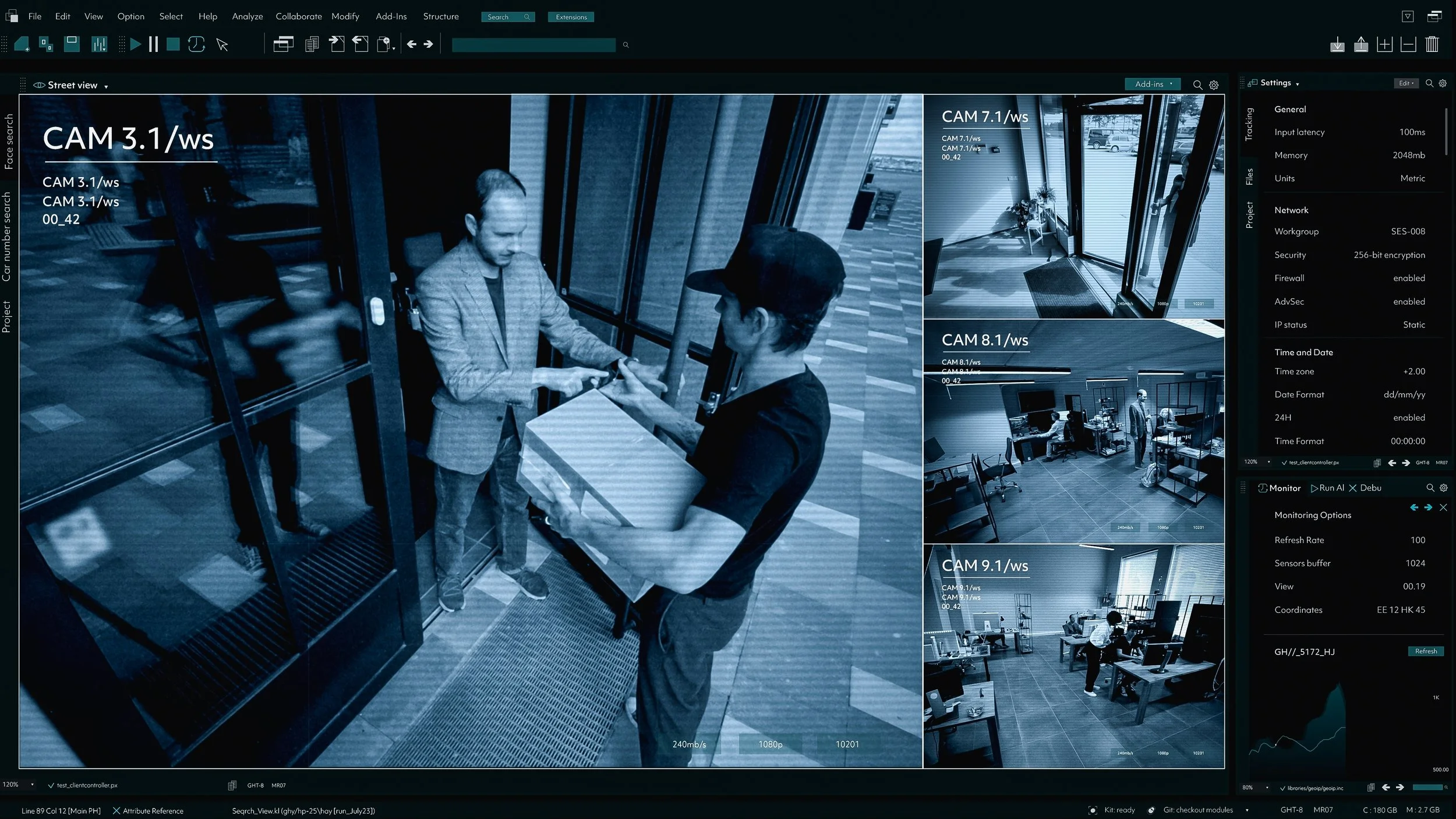Viewport: 1456px width, 819px height.
Task: Open the Add-ins dropdown button
Action: click(1153, 84)
